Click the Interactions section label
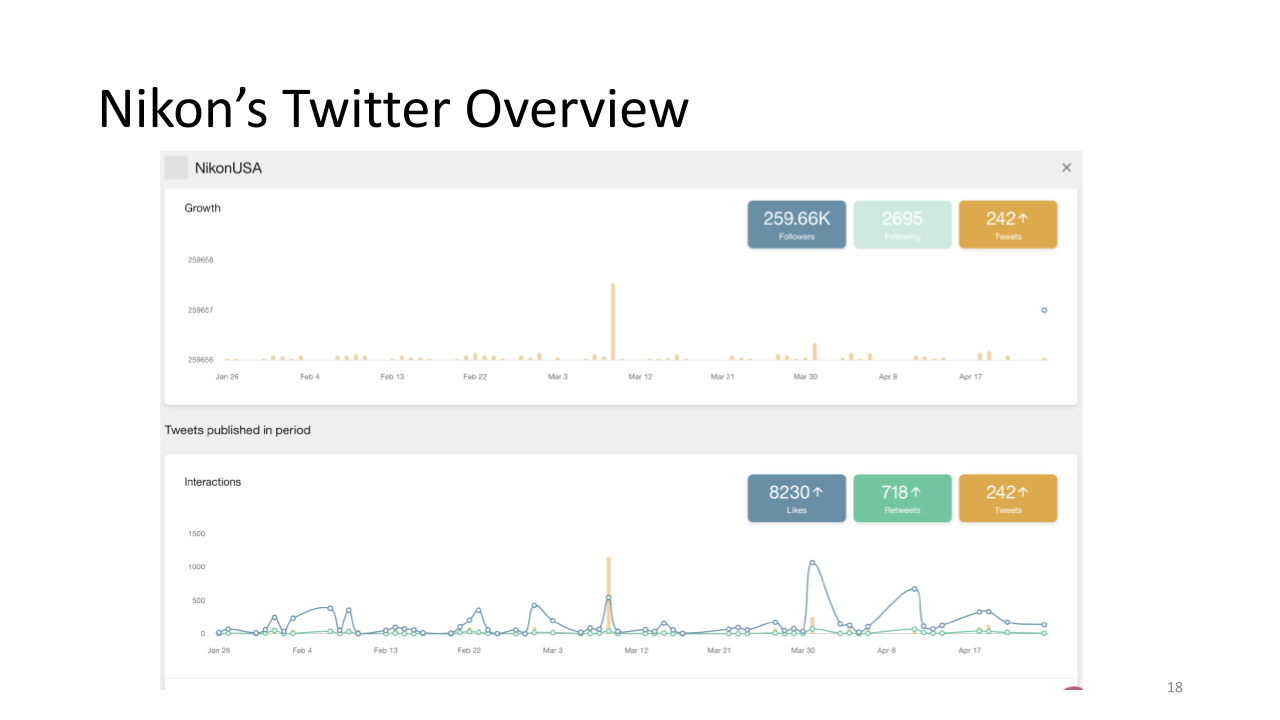 point(213,482)
